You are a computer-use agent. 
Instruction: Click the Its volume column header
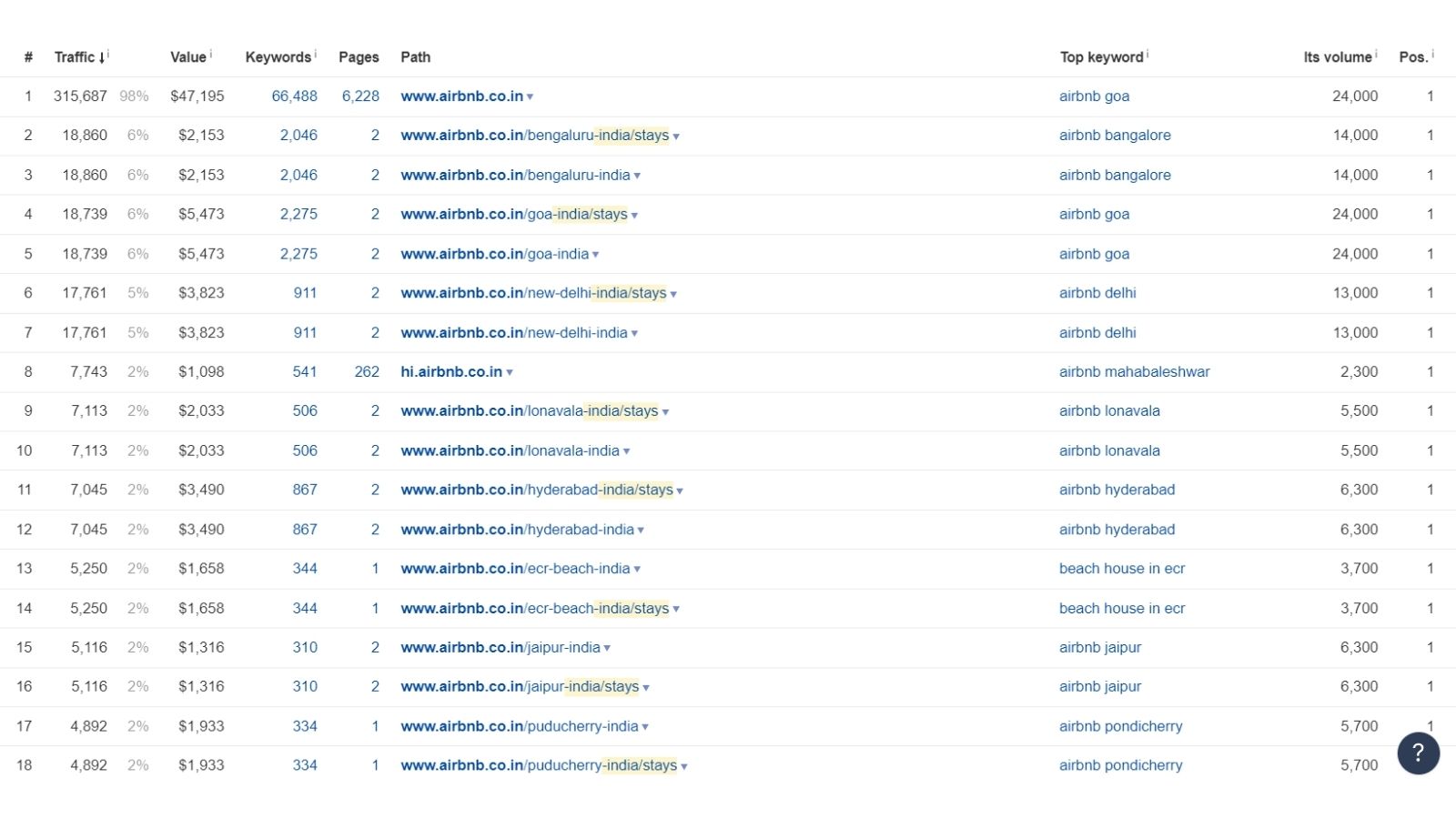pyautogui.click(x=1337, y=57)
